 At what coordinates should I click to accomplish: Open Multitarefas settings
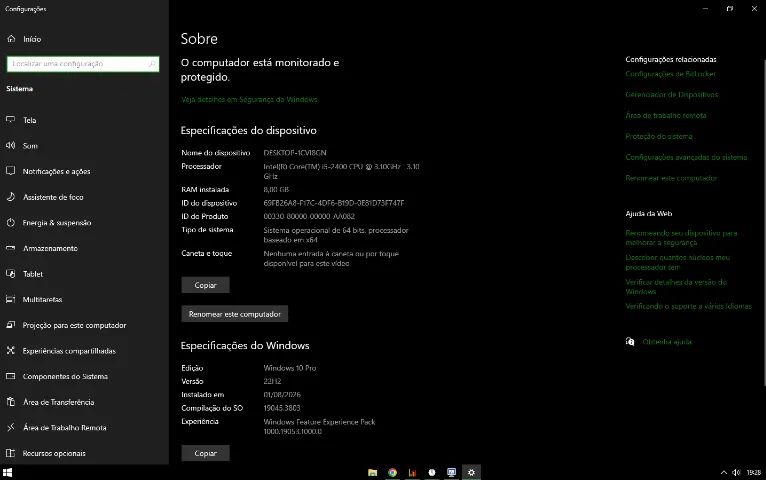[x=42, y=300]
